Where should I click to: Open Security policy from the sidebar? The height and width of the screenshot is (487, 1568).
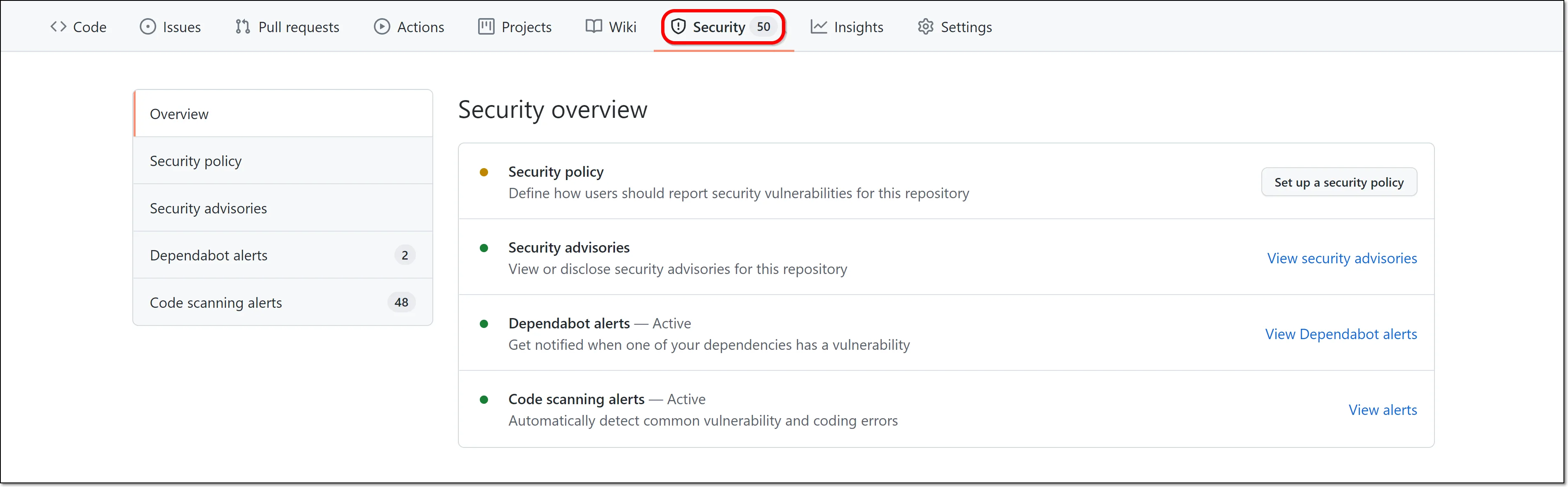point(195,160)
